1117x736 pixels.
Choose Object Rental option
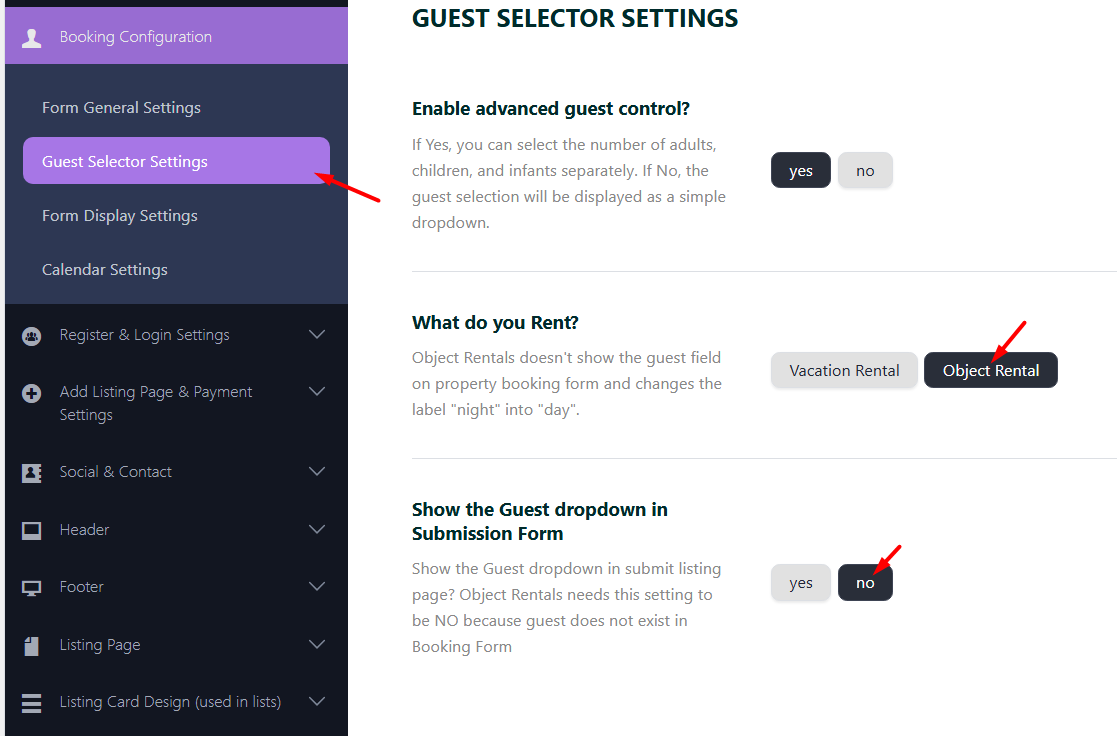[990, 371]
